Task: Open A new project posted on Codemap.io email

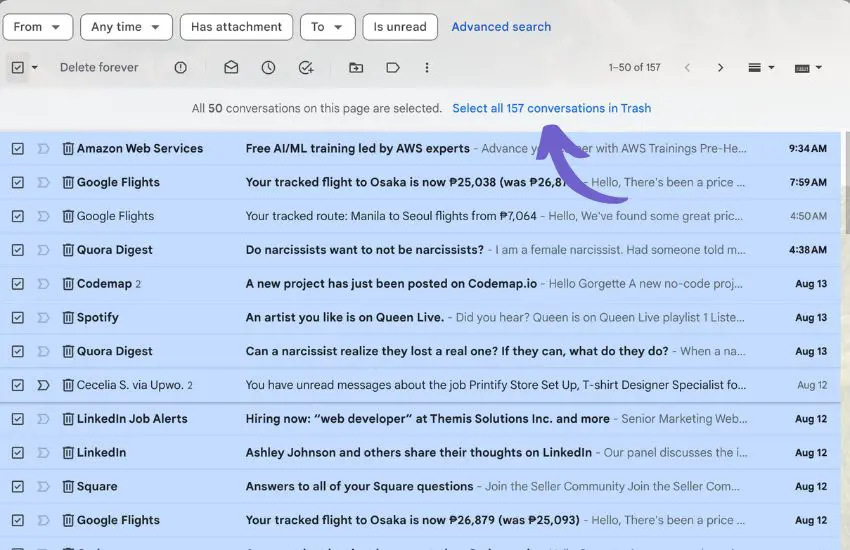Action: coord(391,283)
